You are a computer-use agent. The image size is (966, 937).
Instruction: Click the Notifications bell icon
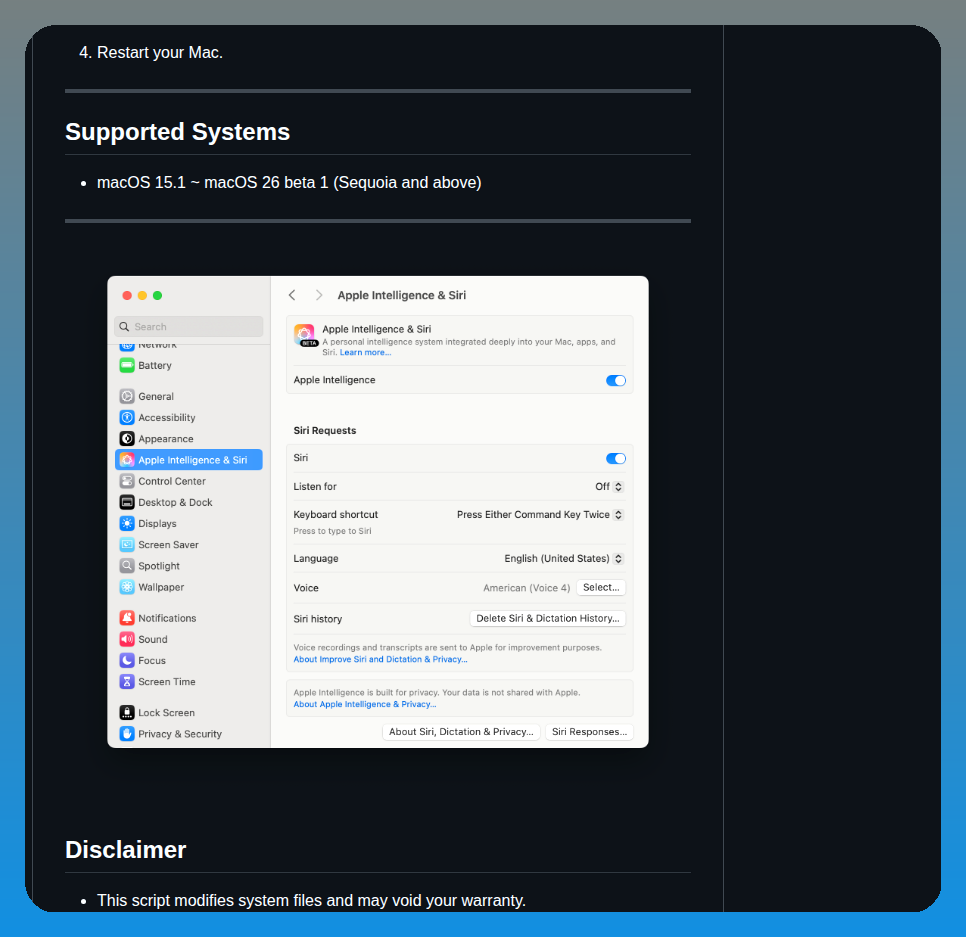[127, 618]
